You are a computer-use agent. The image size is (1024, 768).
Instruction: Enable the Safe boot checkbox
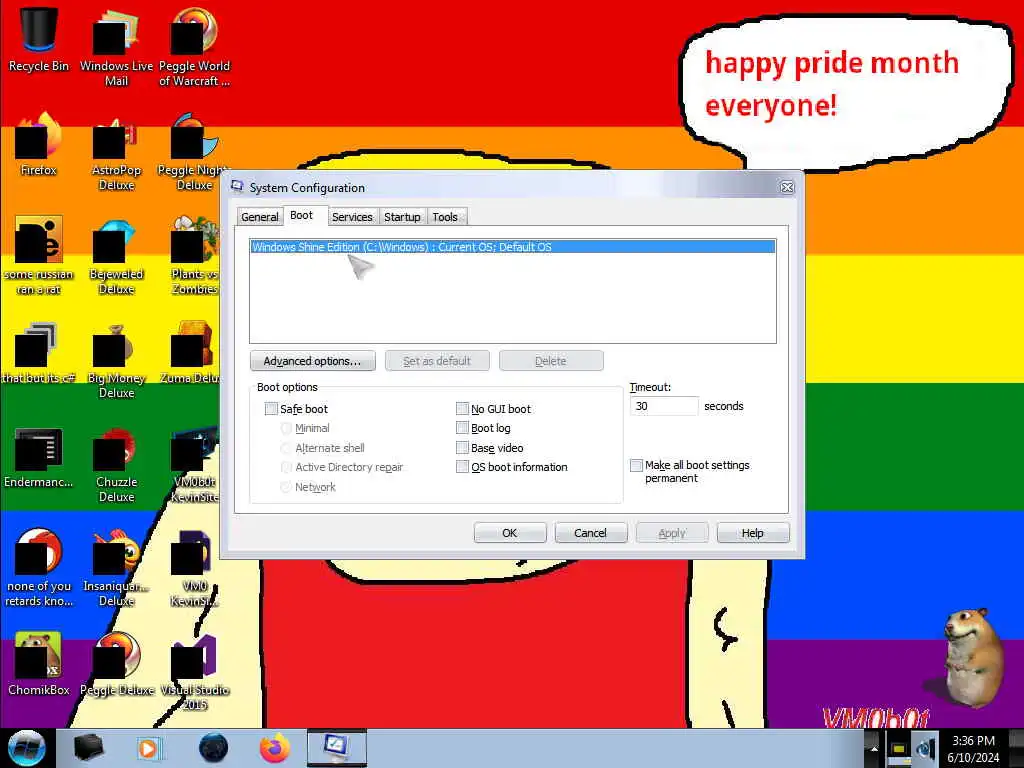(271, 409)
